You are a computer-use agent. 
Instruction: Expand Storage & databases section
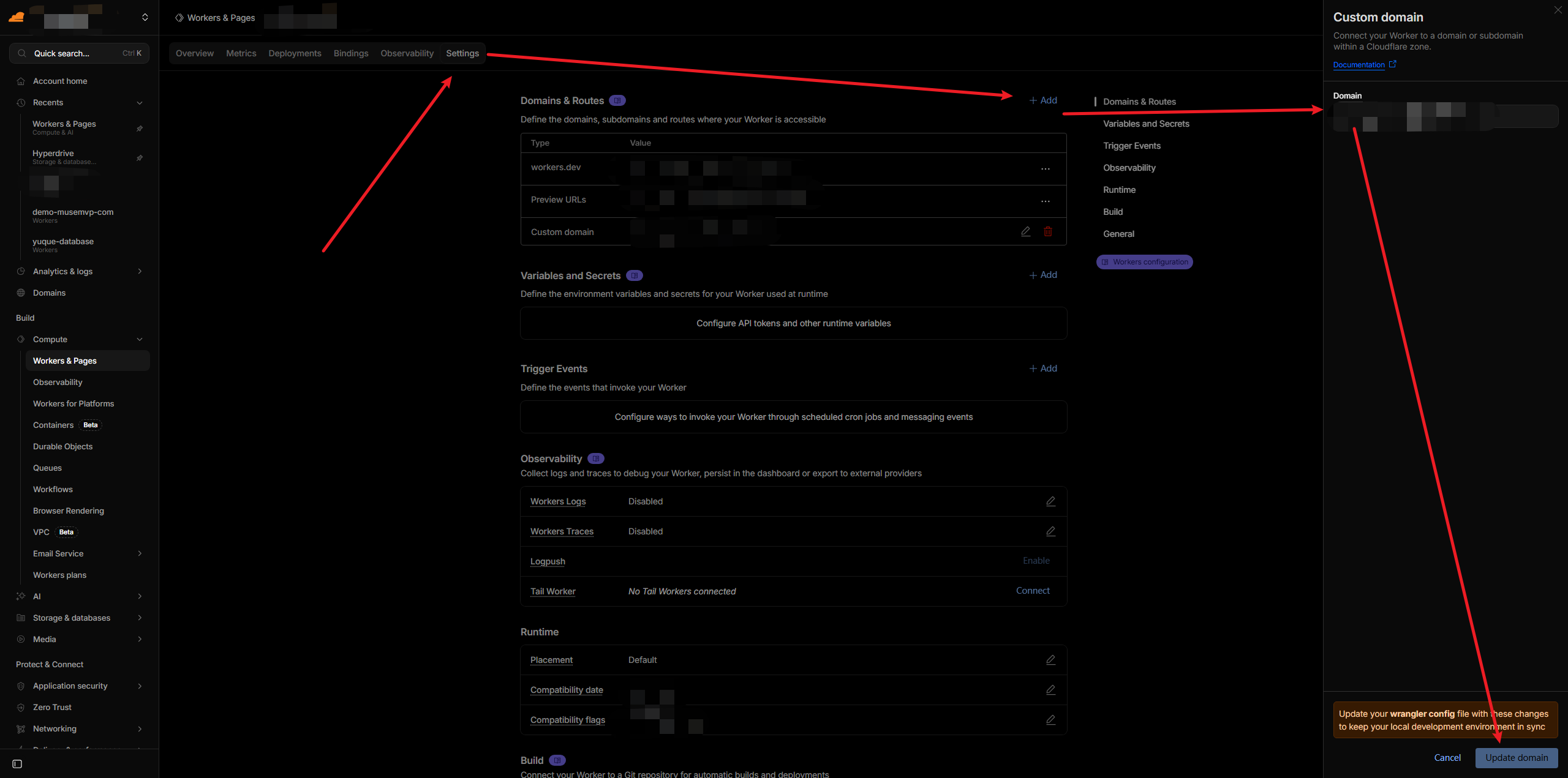[140, 618]
